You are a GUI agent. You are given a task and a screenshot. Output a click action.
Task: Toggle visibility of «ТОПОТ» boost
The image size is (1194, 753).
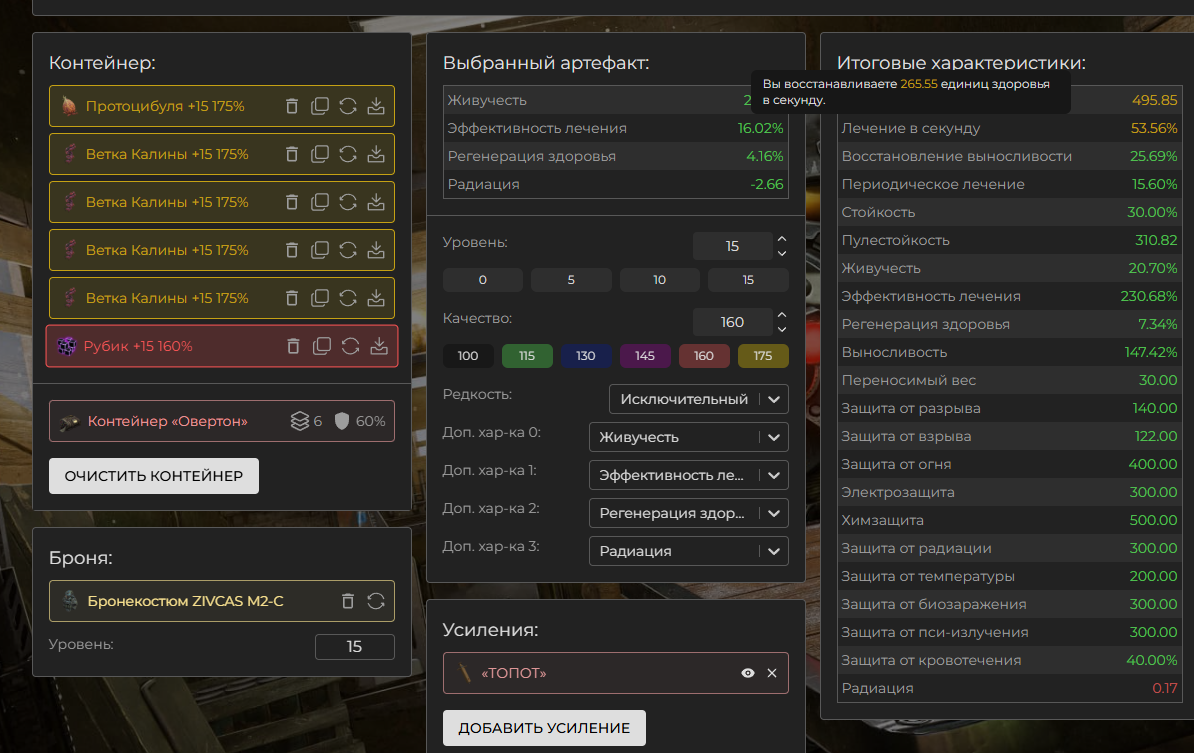pos(748,673)
